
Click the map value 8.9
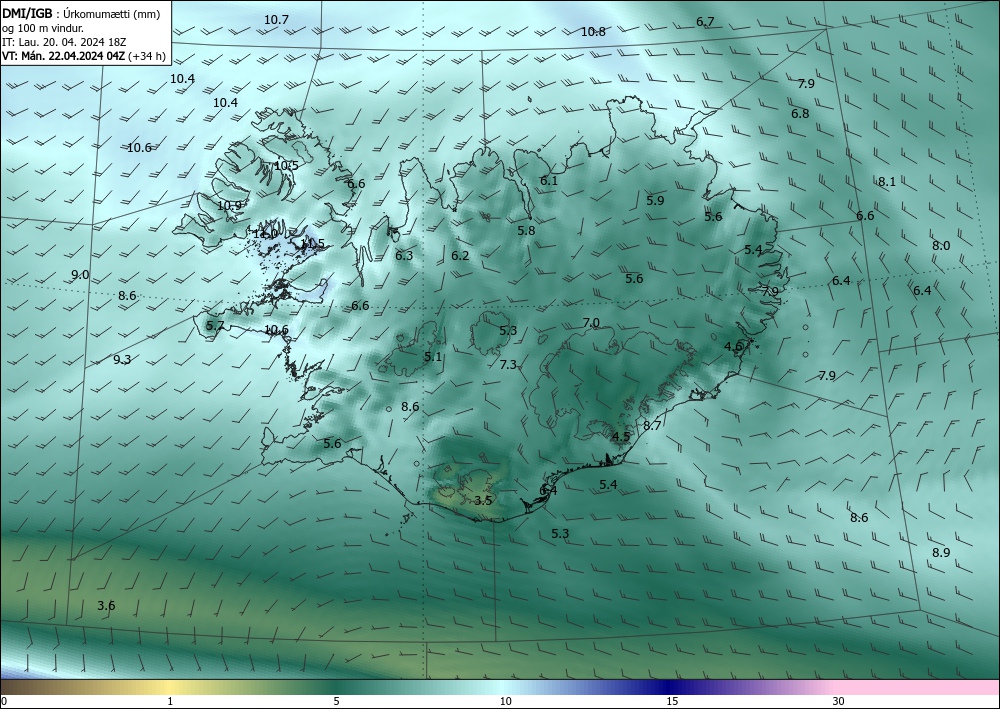point(941,553)
